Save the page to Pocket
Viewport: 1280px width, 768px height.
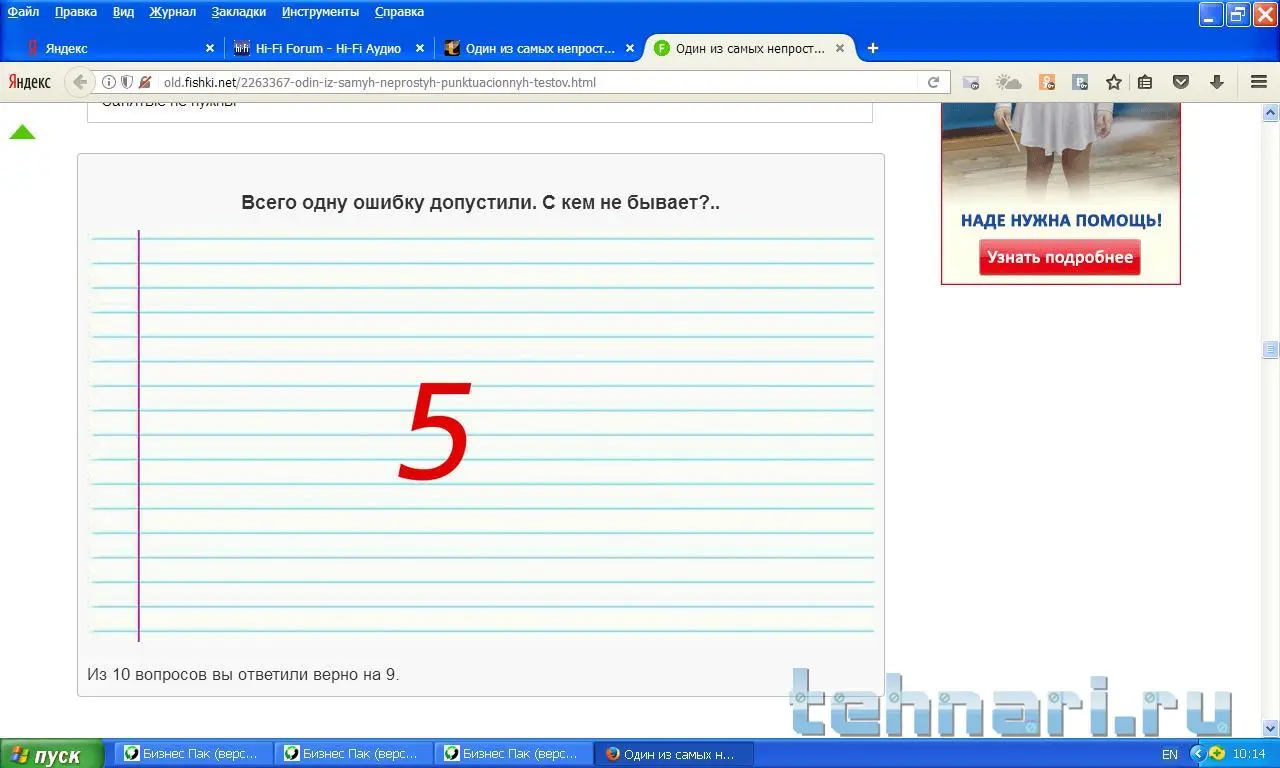1181,82
